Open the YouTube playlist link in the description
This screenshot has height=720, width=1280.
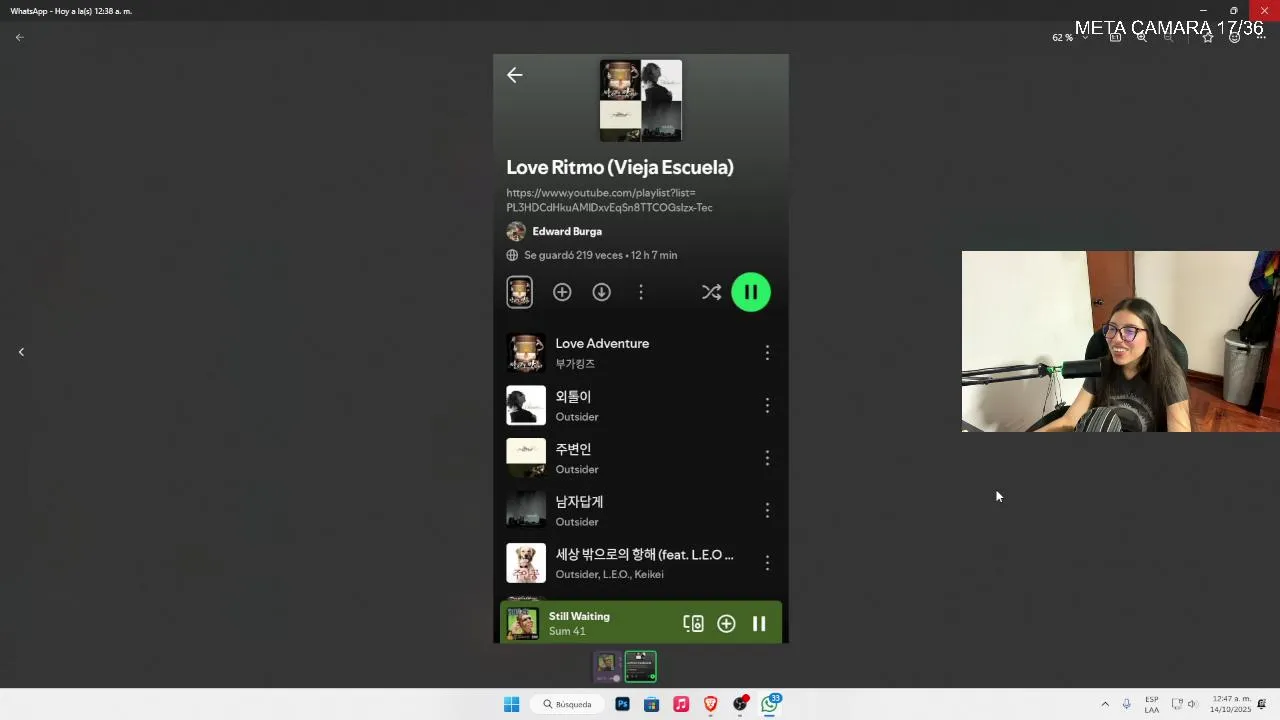[x=609, y=200]
